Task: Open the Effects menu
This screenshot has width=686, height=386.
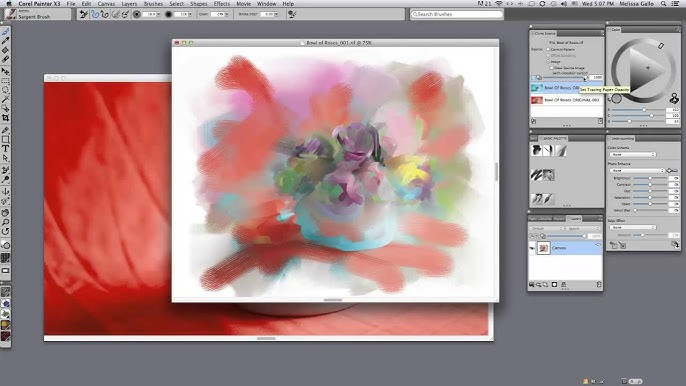Action: point(222,4)
